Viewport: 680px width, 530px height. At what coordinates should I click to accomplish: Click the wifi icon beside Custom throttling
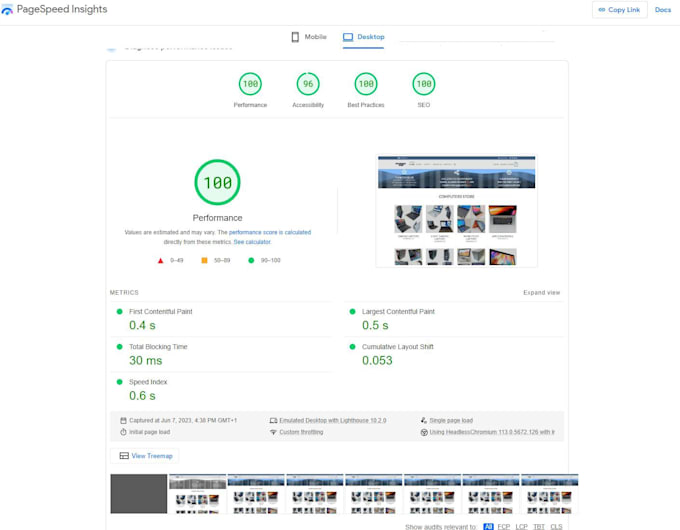273,432
